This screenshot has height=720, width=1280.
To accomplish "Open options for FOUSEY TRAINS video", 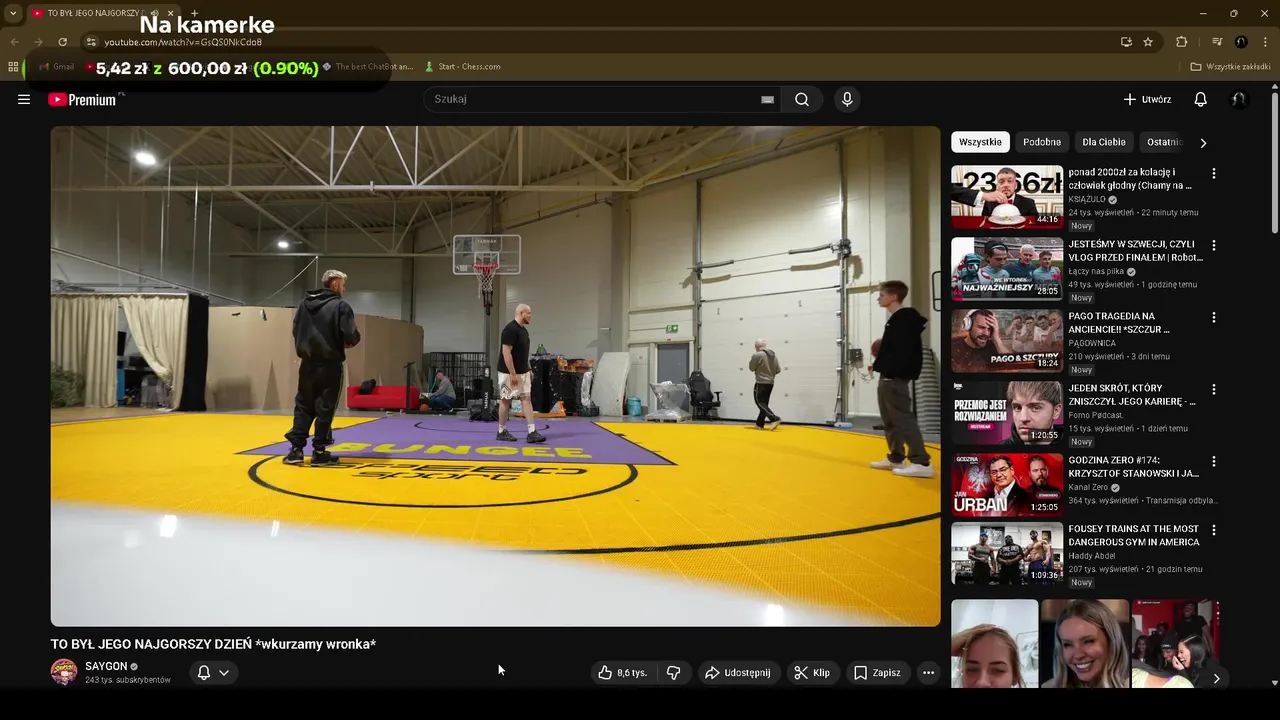I will (1214, 530).
